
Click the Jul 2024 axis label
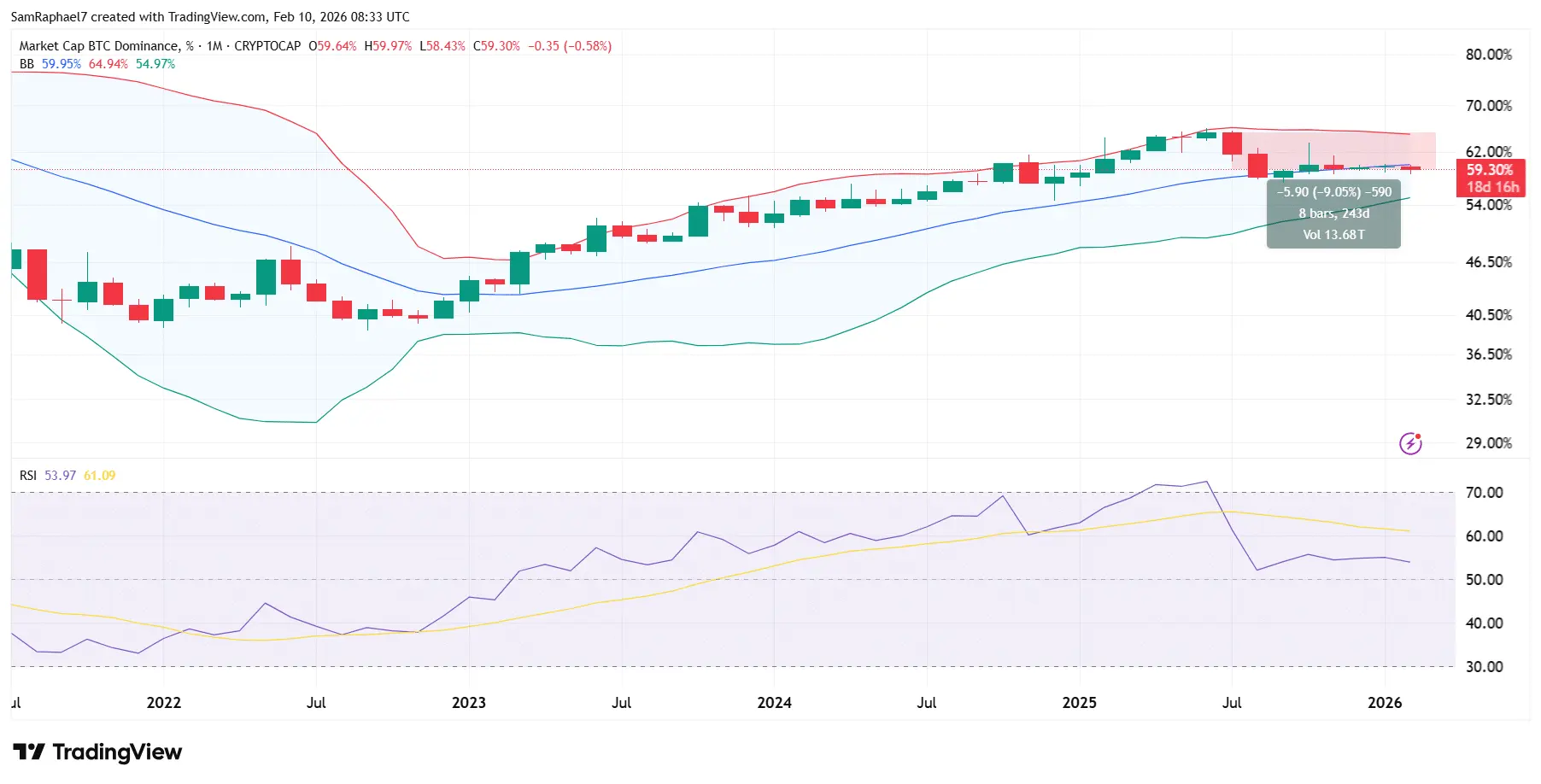927,703
